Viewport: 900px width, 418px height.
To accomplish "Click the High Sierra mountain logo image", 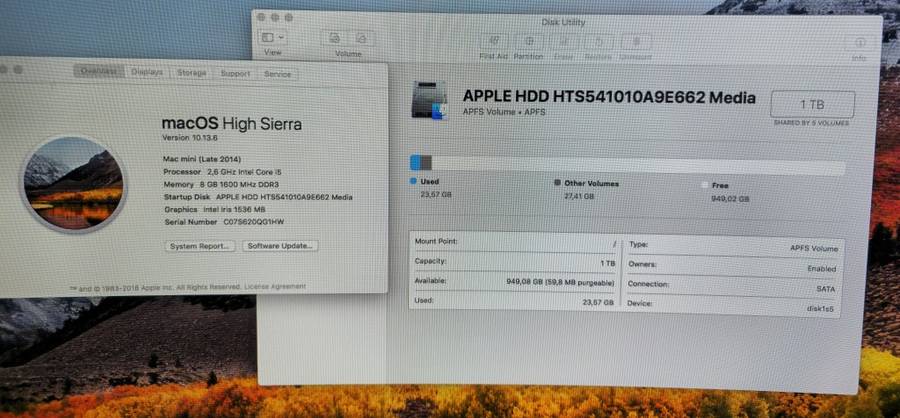I will pos(73,183).
